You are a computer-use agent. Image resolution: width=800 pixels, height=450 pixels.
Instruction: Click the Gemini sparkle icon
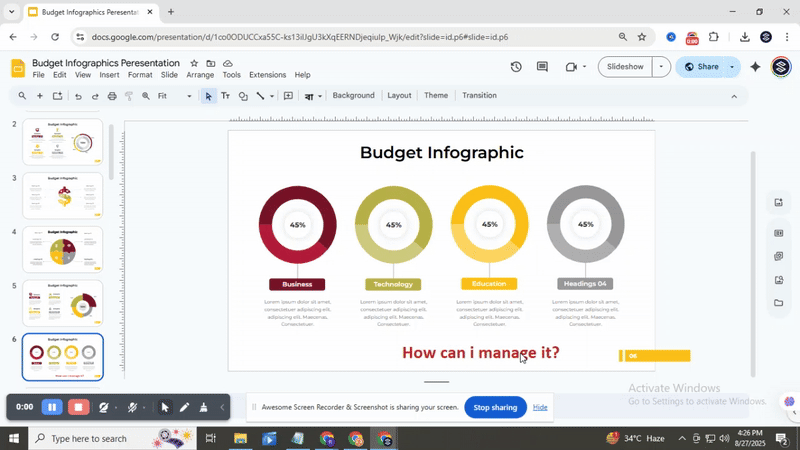pyautogui.click(x=755, y=67)
